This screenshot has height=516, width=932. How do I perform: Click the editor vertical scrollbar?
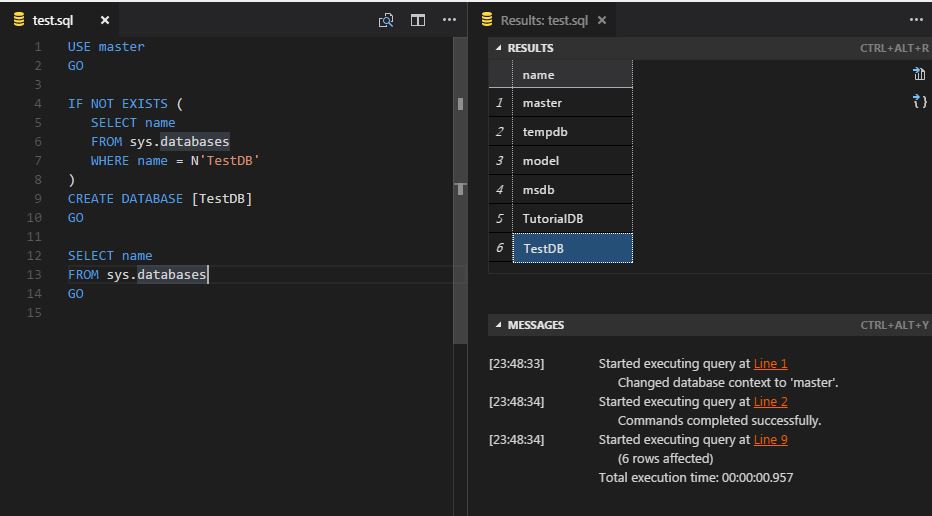[460, 190]
